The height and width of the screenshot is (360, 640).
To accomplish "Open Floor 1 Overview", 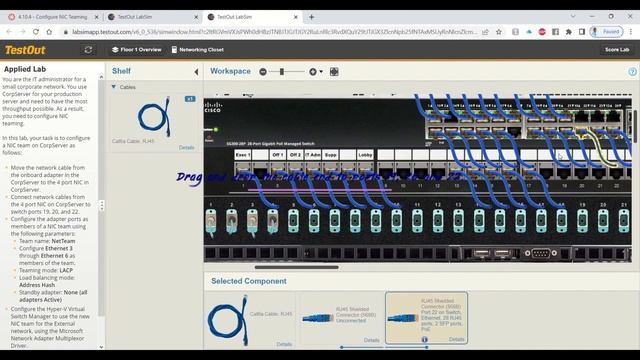I will pyautogui.click(x=137, y=50).
